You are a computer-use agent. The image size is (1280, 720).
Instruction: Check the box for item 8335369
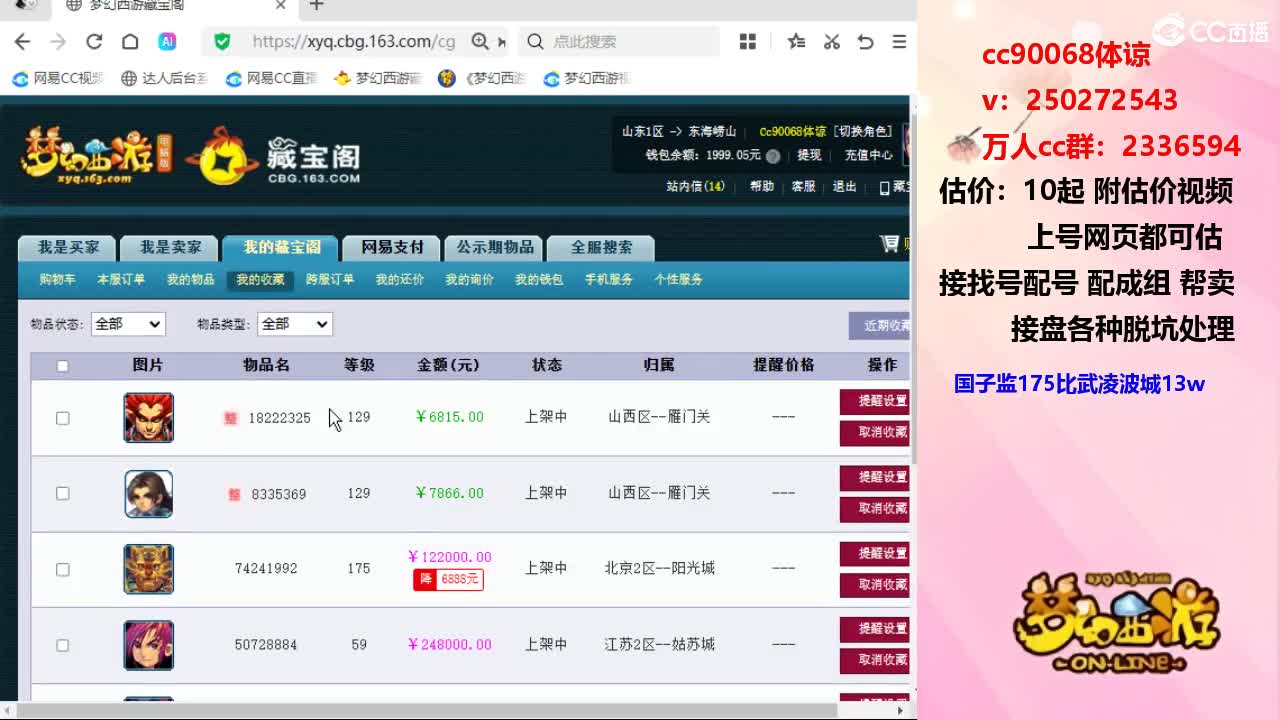click(x=62, y=493)
